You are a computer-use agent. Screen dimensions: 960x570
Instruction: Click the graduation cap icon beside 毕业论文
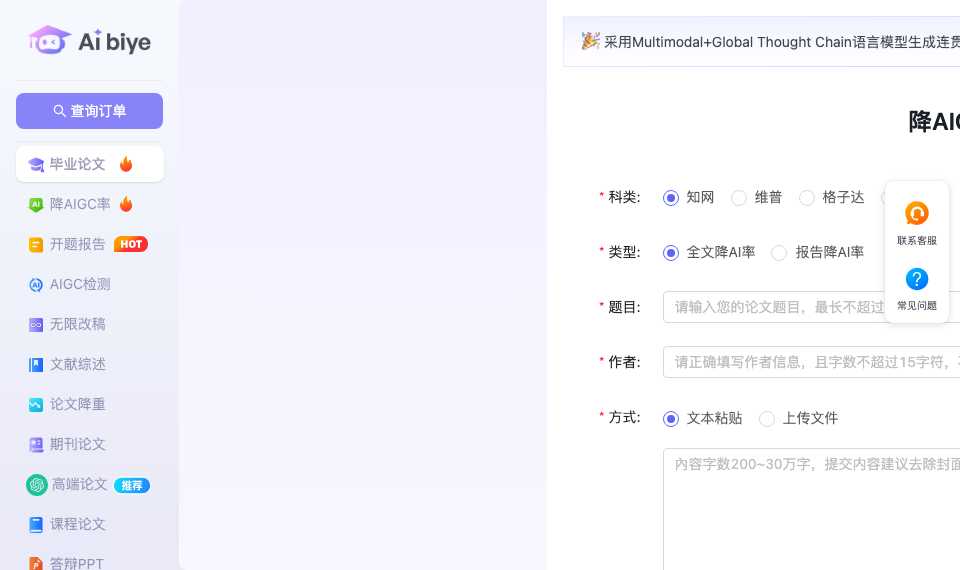pos(36,164)
